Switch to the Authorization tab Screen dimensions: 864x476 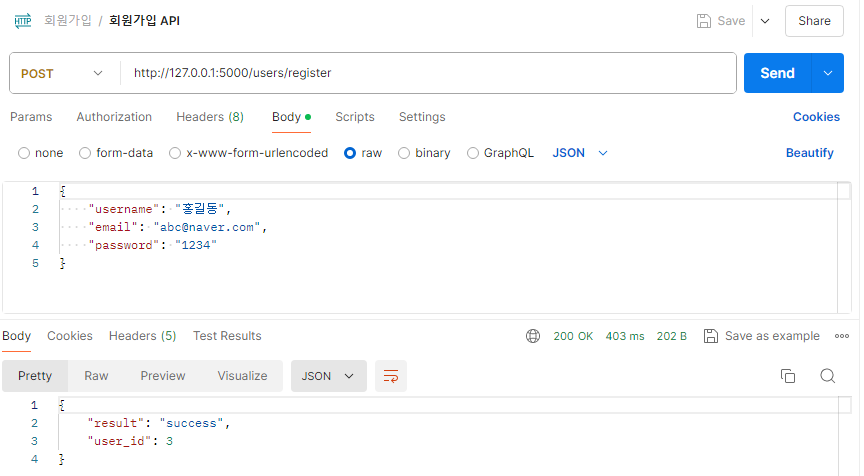(114, 117)
